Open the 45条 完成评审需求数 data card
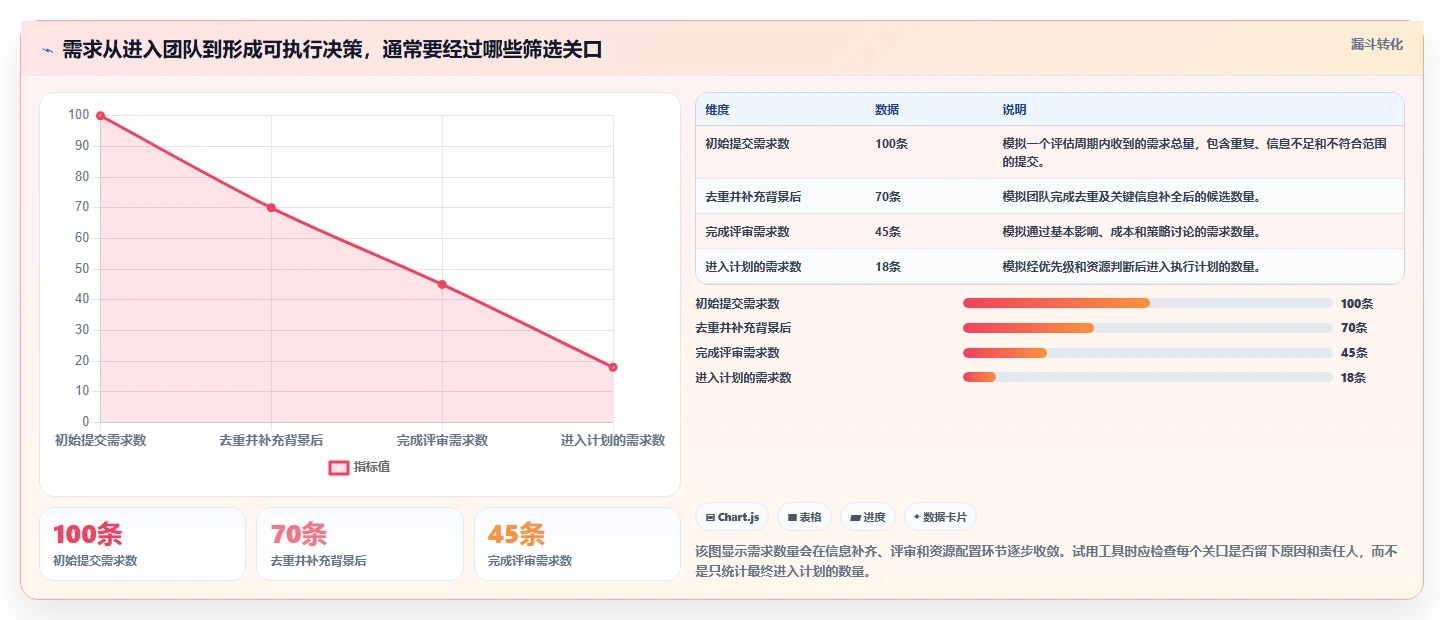1444x620 pixels. (577, 544)
